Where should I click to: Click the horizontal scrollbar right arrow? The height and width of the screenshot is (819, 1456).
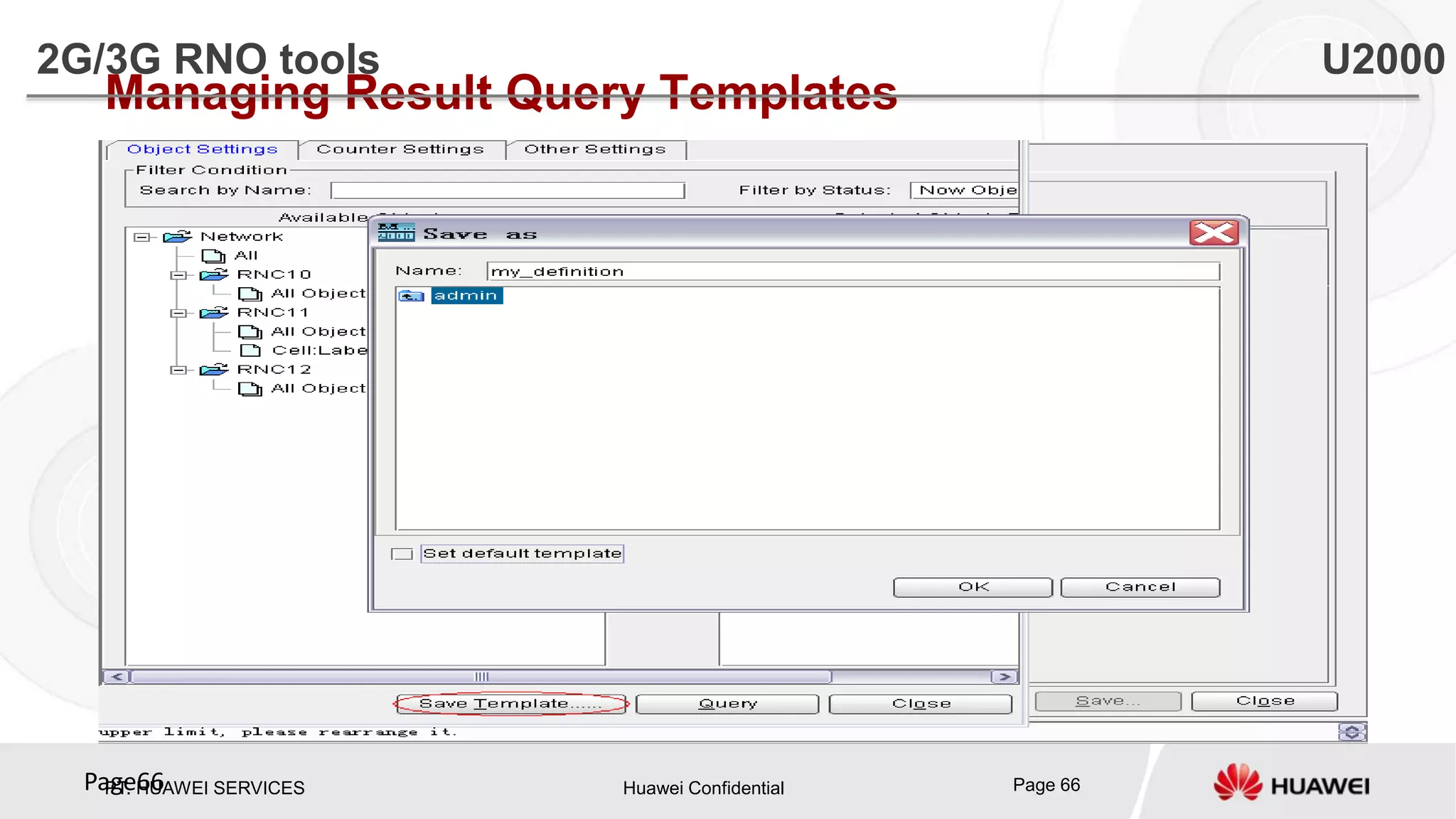click(x=1005, y=677)
